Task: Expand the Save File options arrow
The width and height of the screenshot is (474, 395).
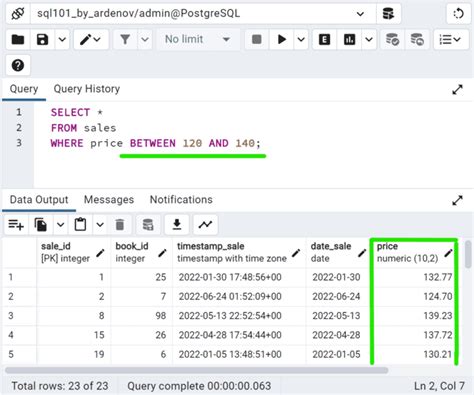Action: (62, 40)
